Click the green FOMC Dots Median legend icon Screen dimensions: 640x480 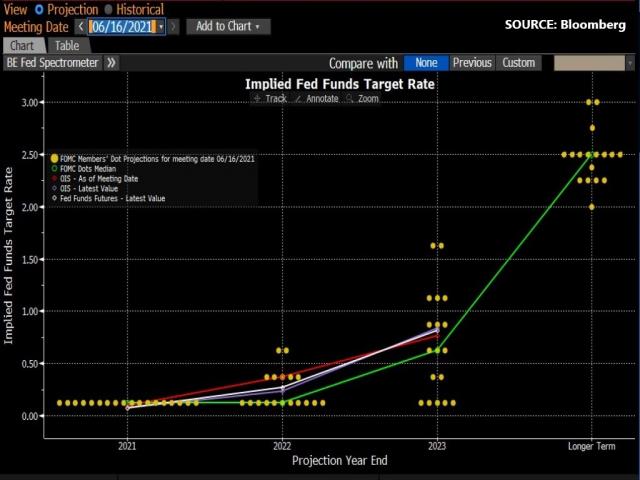click(x=54, y=168)
